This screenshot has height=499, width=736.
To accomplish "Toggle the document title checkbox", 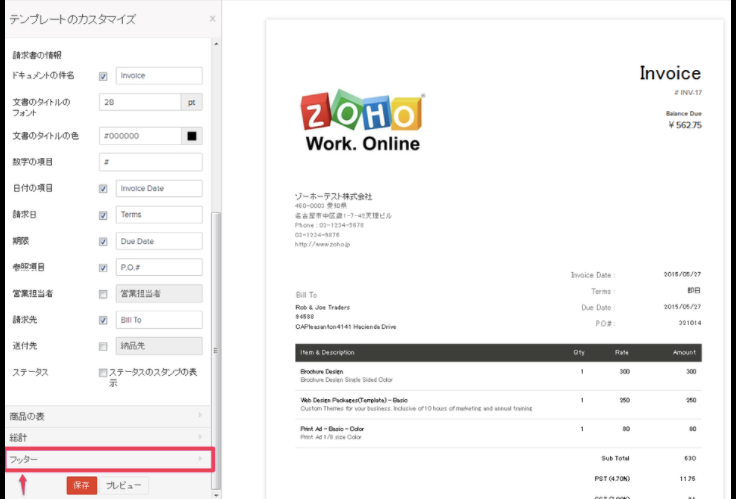I will coord(103,76).
